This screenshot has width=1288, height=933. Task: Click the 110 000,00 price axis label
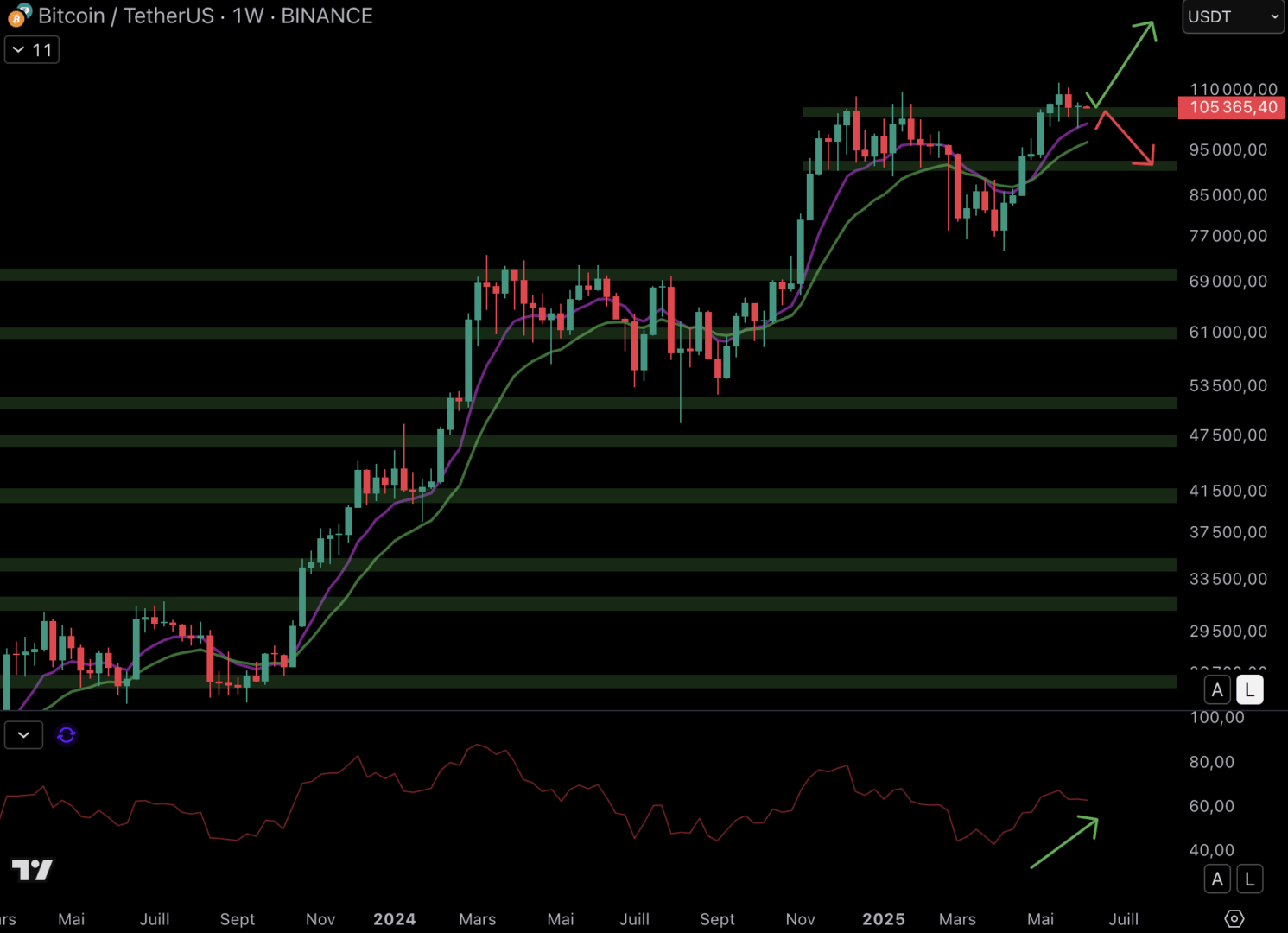click(x=1233, y=89)
